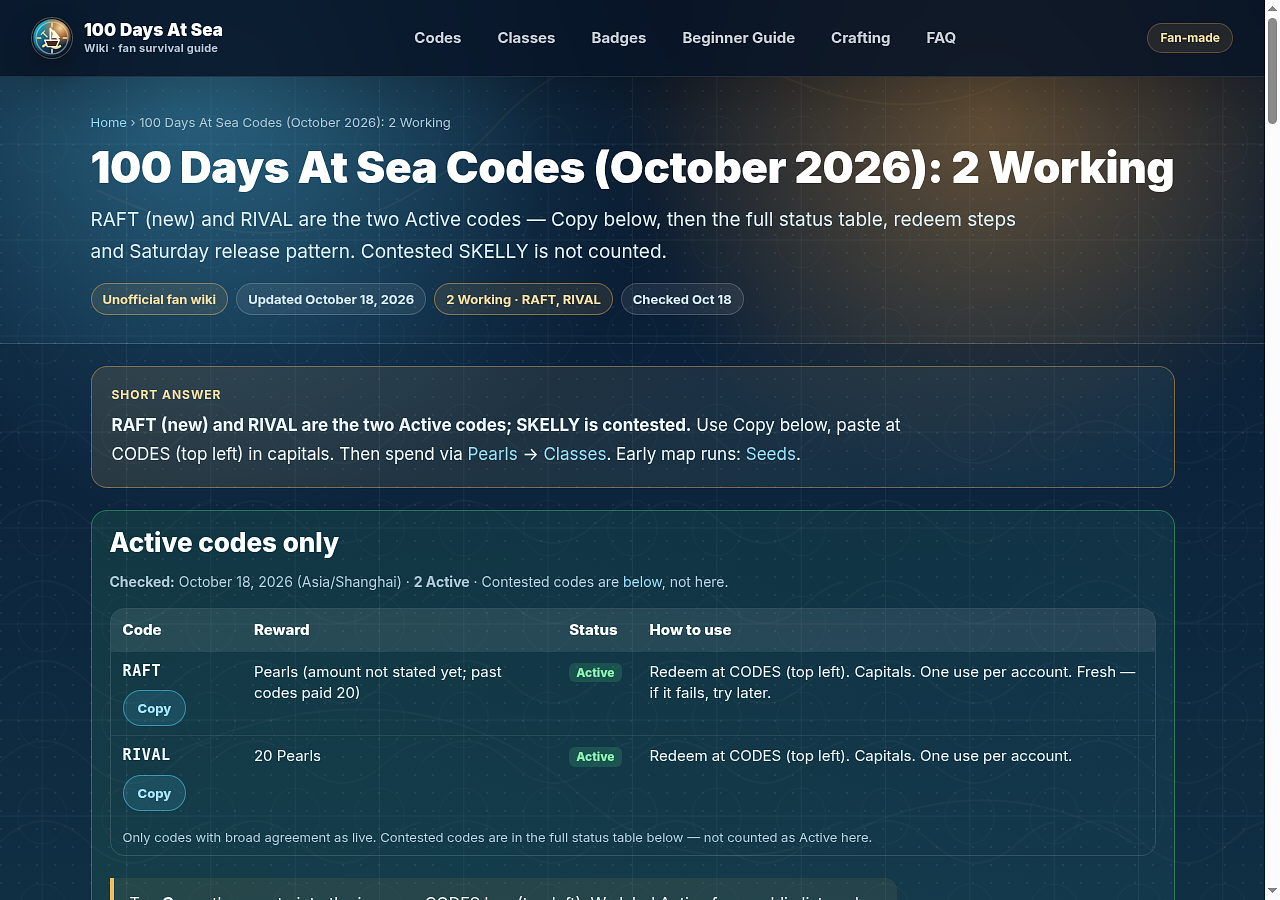
Task: Click the Checked Oct 18 pill
Action: 682,300
